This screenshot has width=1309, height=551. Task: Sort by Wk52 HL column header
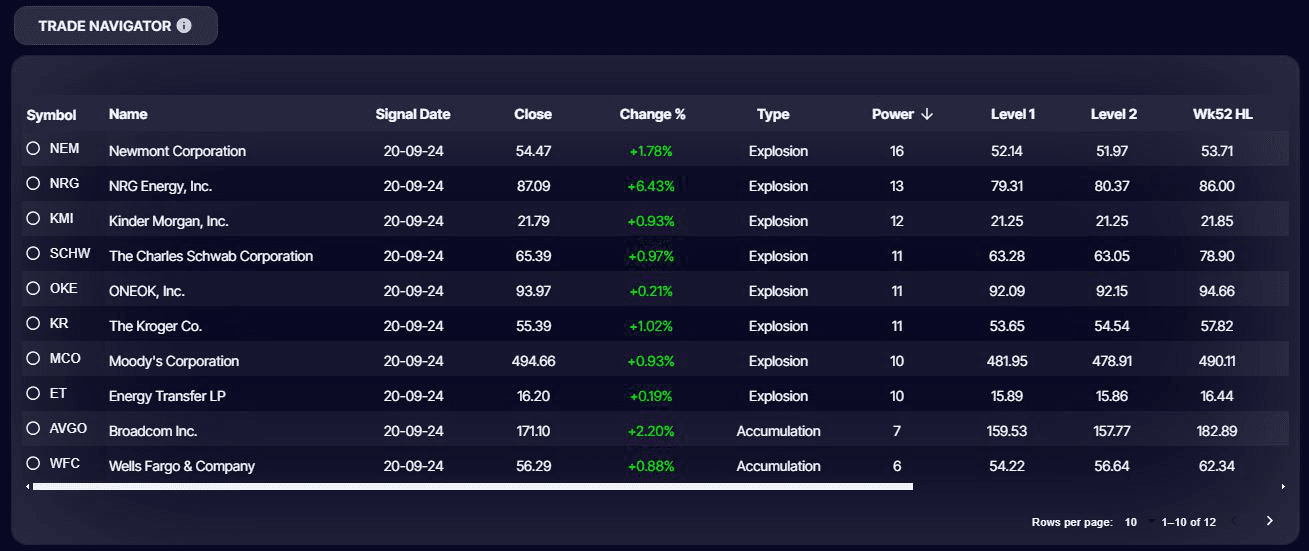pyautogui.click(x=1222, y=114)
